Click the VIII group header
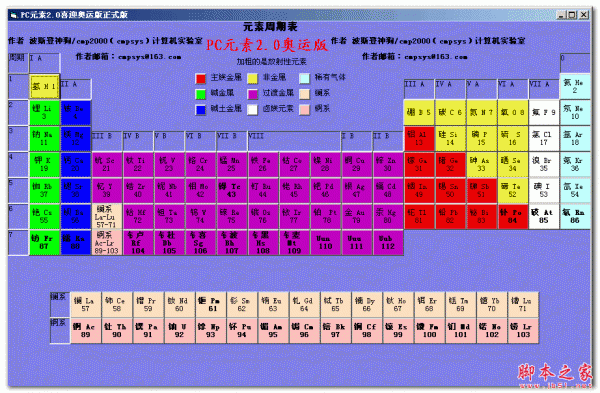 tap(294, 141)
